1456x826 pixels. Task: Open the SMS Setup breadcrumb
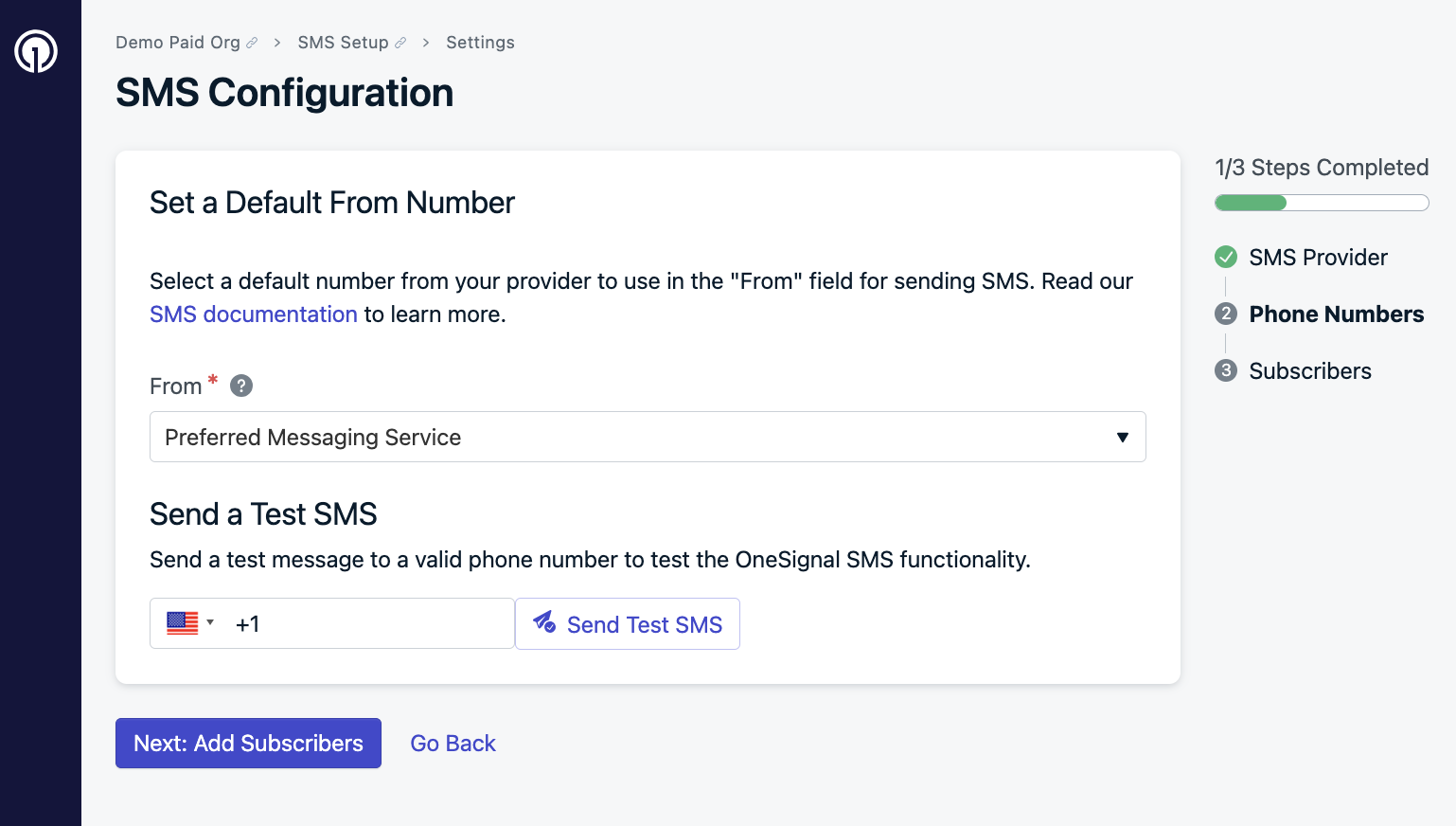coord(343,43)
